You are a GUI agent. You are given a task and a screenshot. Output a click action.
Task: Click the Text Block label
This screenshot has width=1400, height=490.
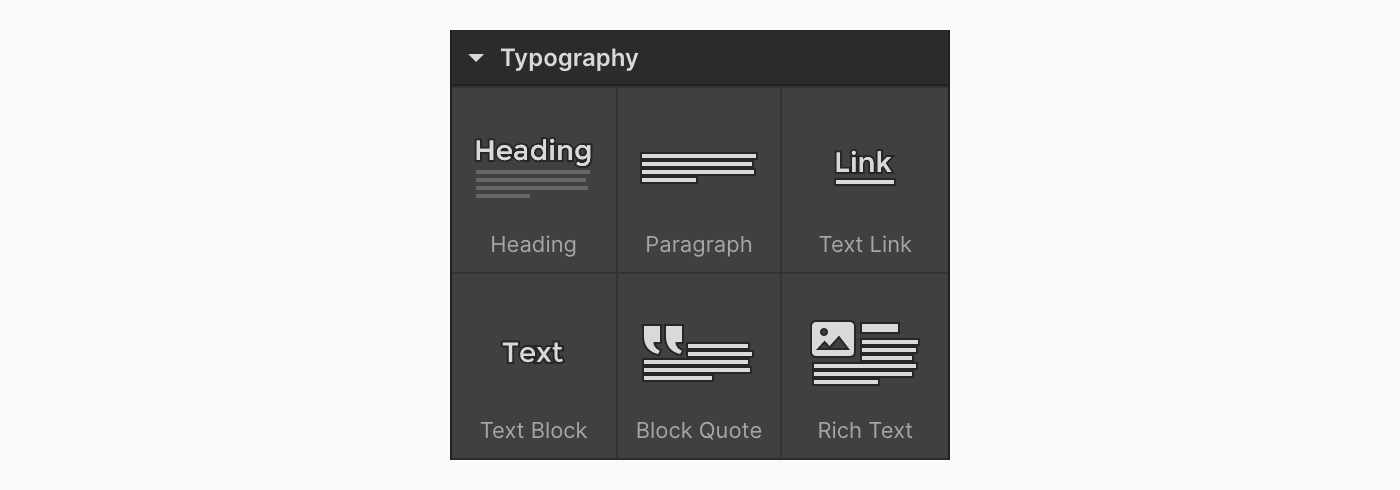pos(533,430)
